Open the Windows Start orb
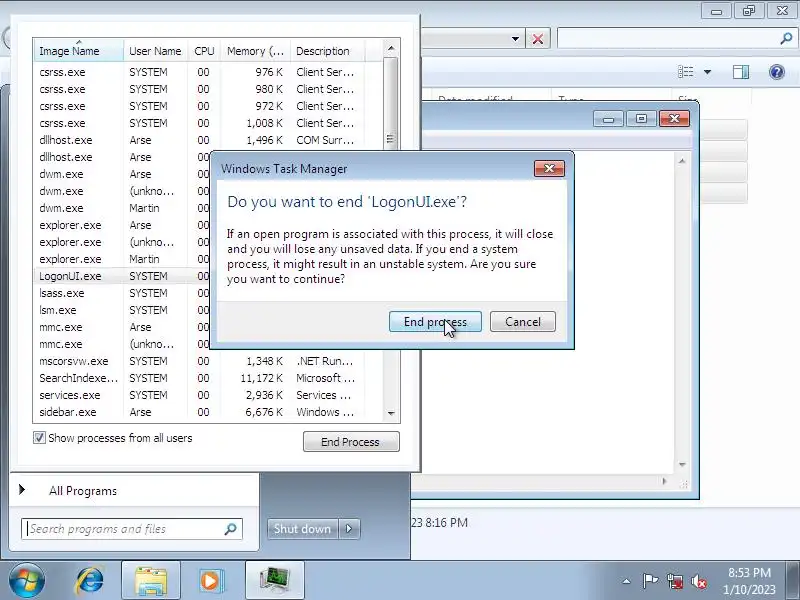 point(27,581)
